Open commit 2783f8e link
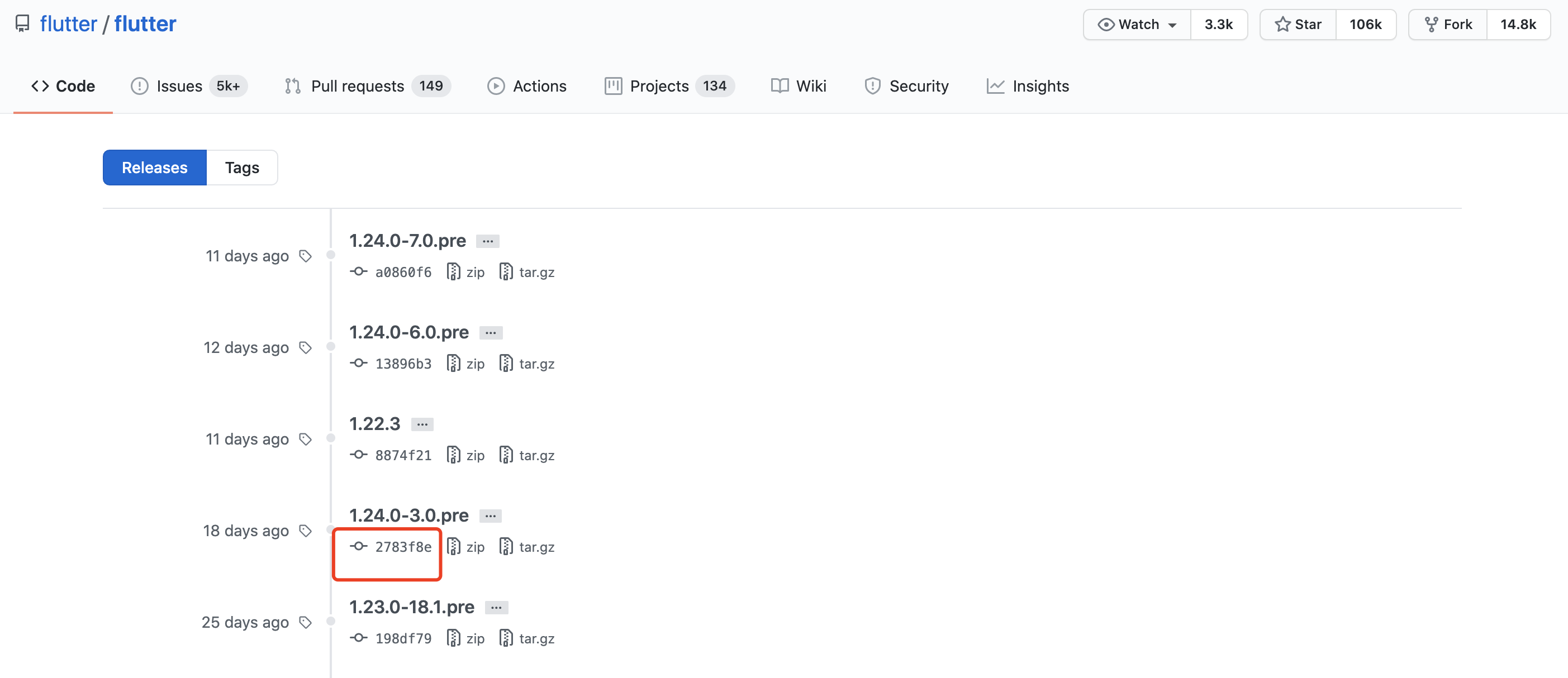Viewport: 1568px width, 678px height. tap(403, 547)
